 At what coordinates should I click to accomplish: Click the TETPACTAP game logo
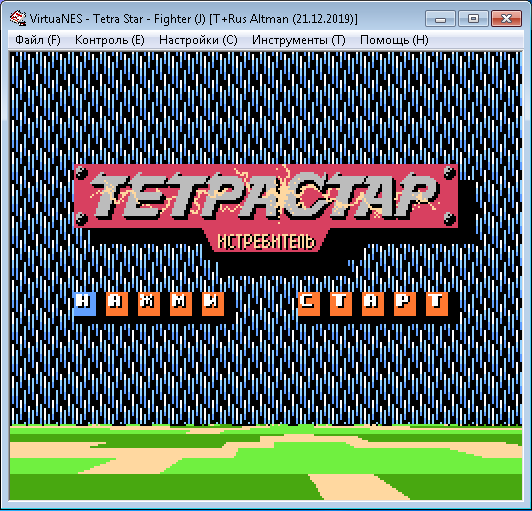click(x=266, y=195)
